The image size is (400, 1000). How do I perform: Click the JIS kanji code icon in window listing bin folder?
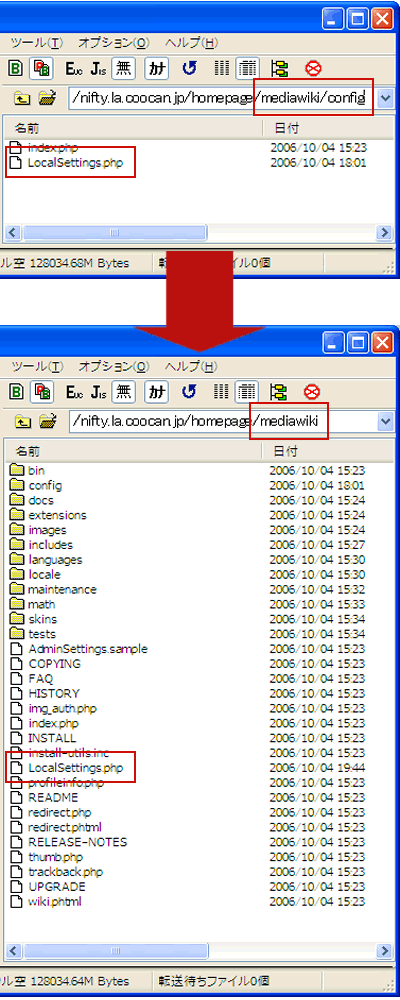click(99, 391)
